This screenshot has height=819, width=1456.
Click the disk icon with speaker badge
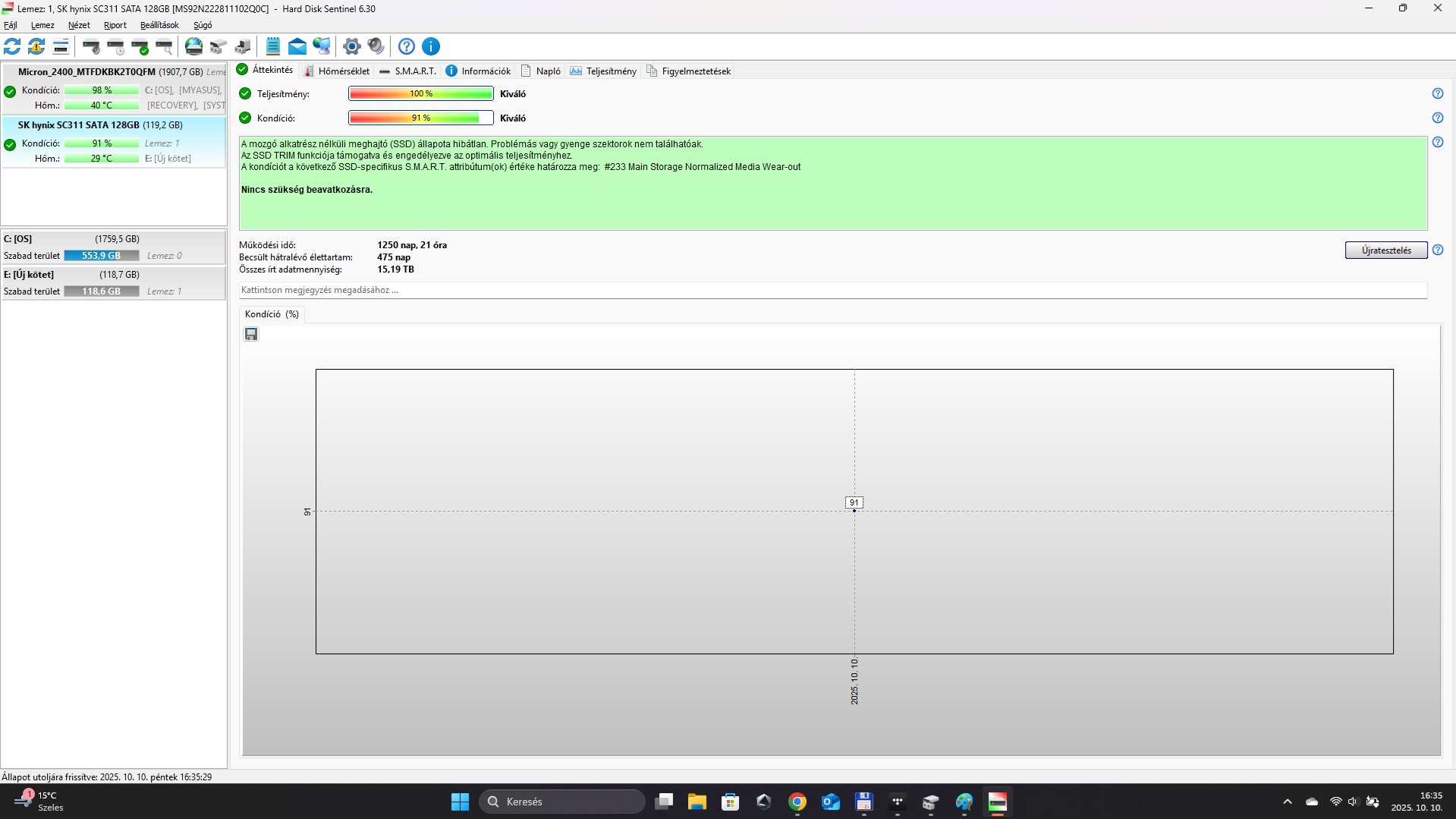click(91, 46)
